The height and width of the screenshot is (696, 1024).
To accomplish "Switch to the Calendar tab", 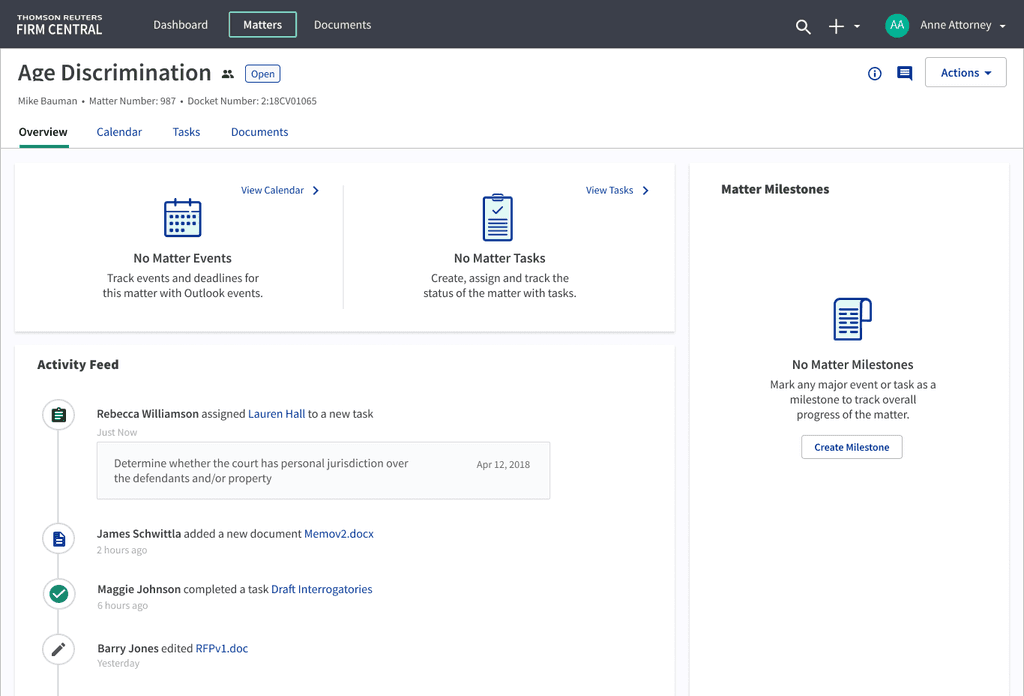I will [119, 132].
